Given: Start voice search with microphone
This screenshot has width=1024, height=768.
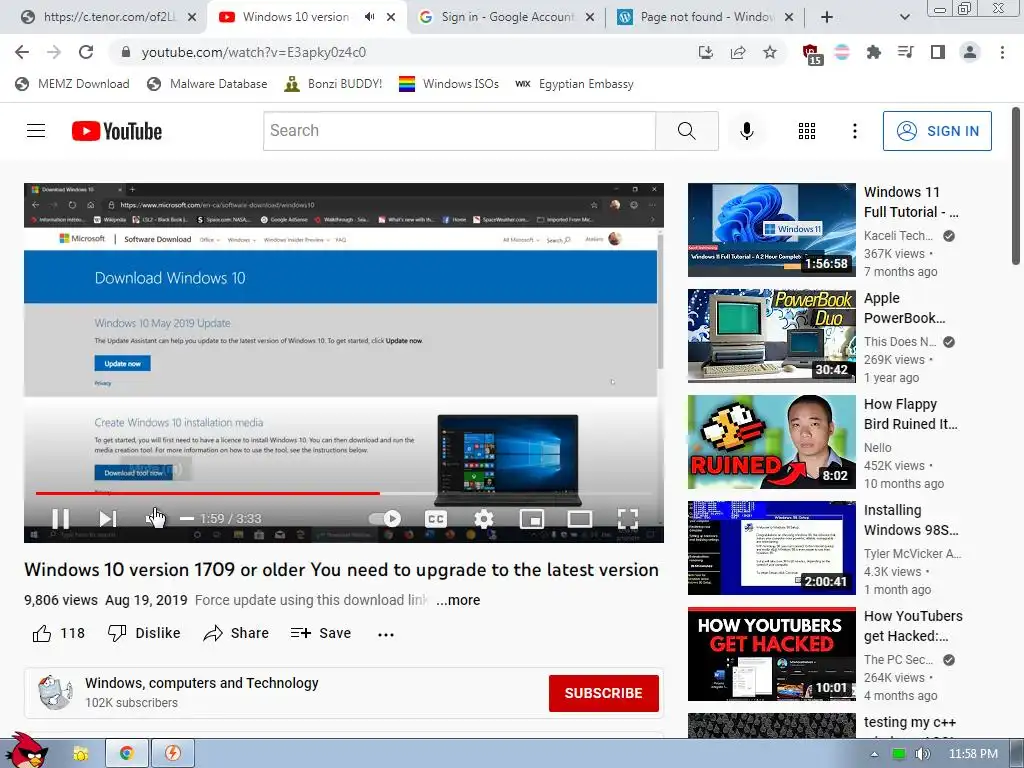Looking at the screenshot, I should [x=746, y=131].
